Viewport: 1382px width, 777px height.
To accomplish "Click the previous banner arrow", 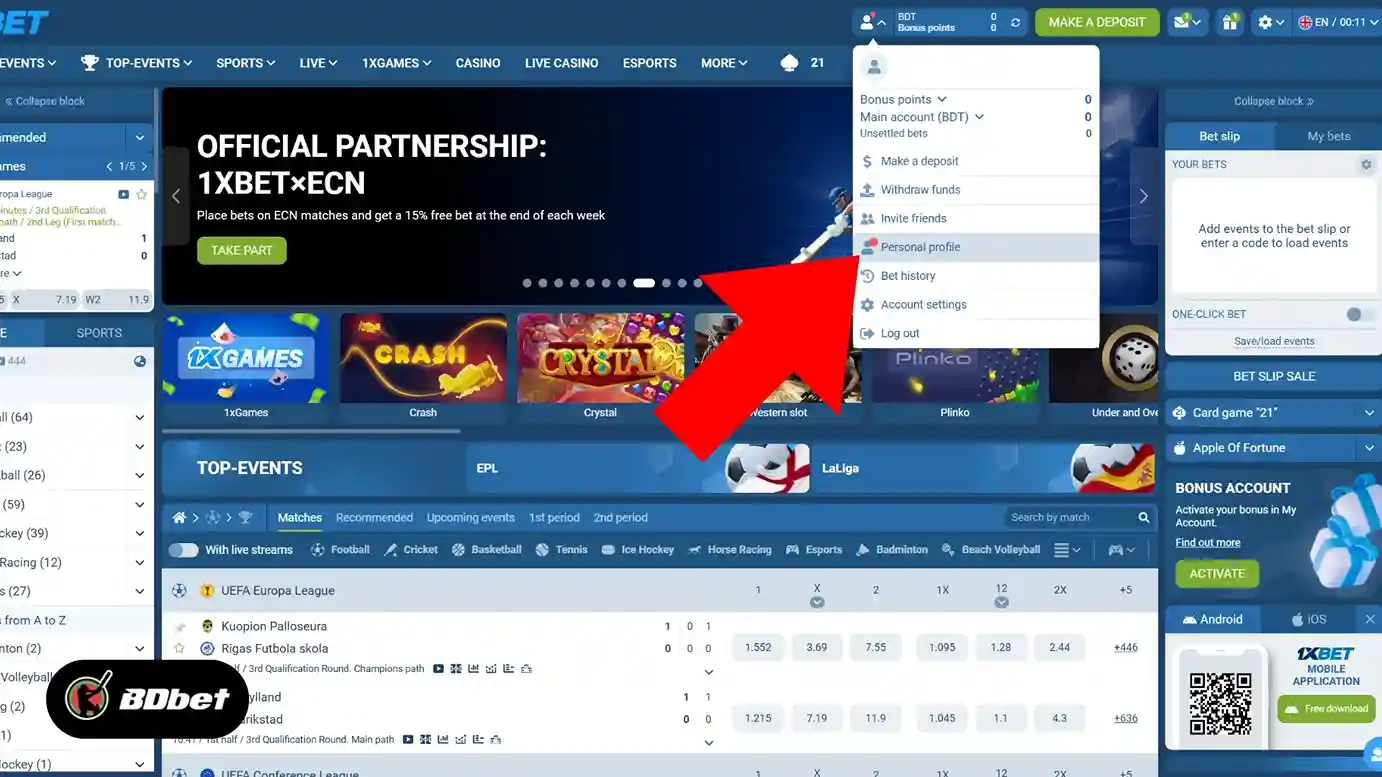I will [176, 196].
